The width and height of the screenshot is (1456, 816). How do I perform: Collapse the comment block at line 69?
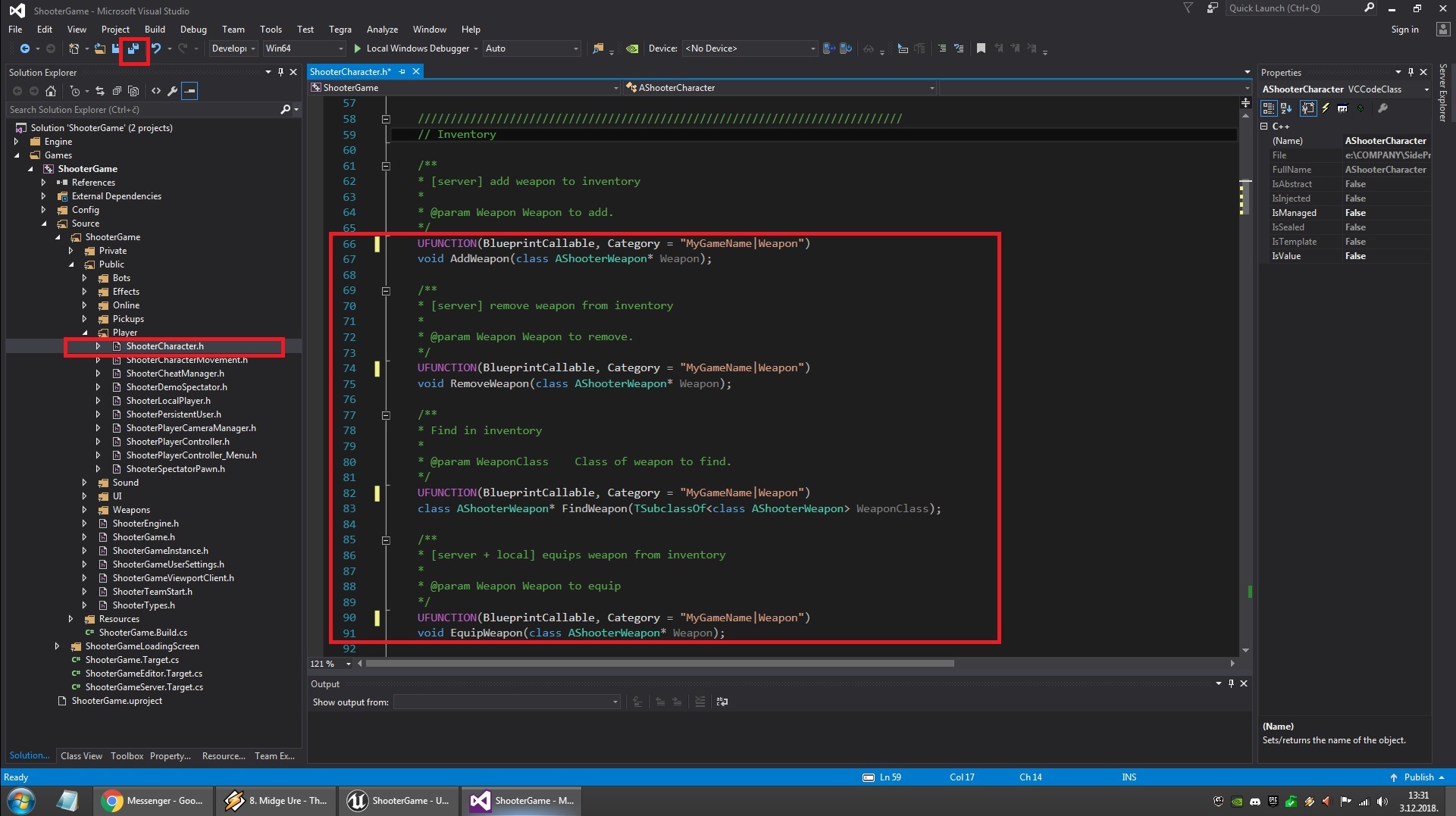click(x=386, y=291)
